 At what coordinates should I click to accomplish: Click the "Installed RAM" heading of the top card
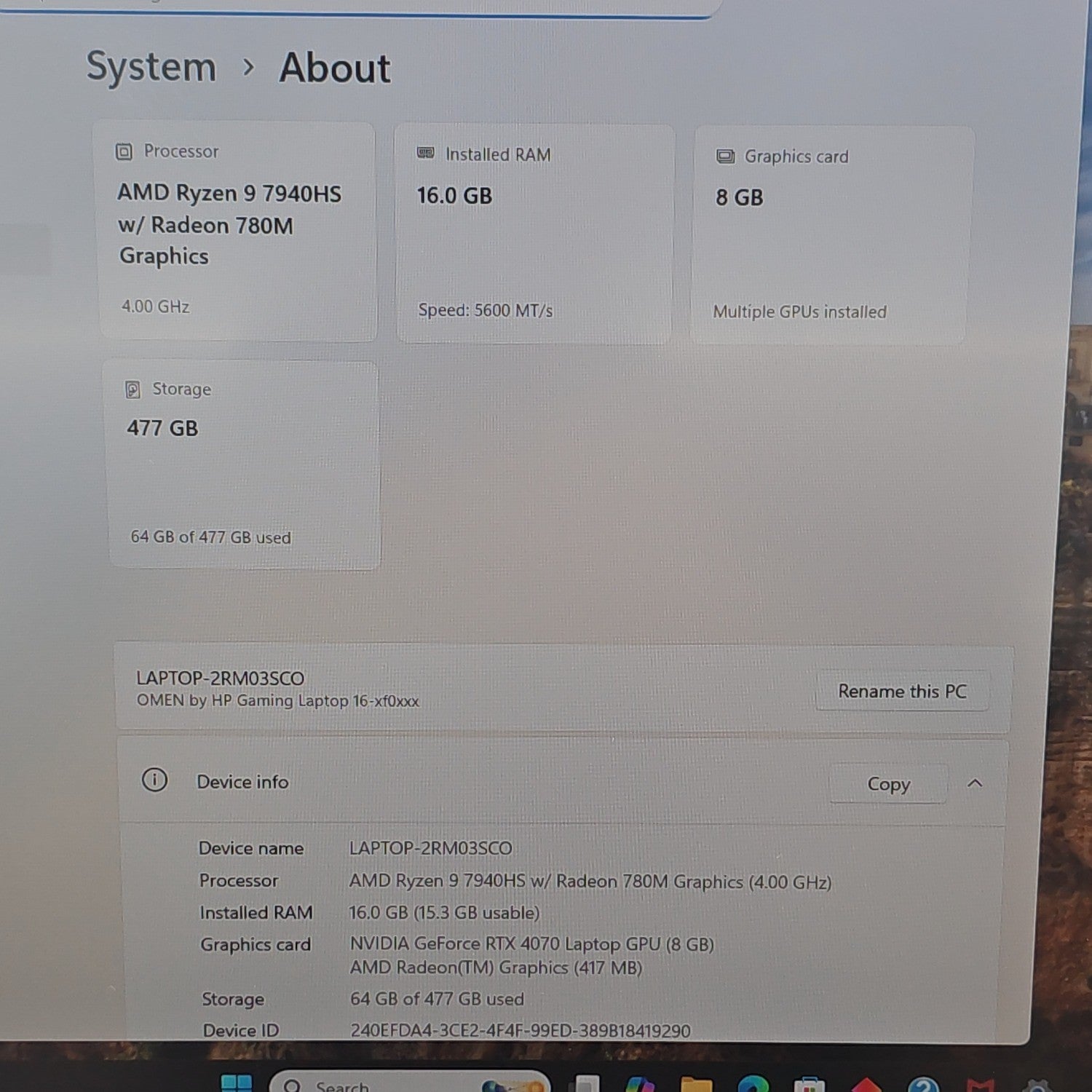498,154
